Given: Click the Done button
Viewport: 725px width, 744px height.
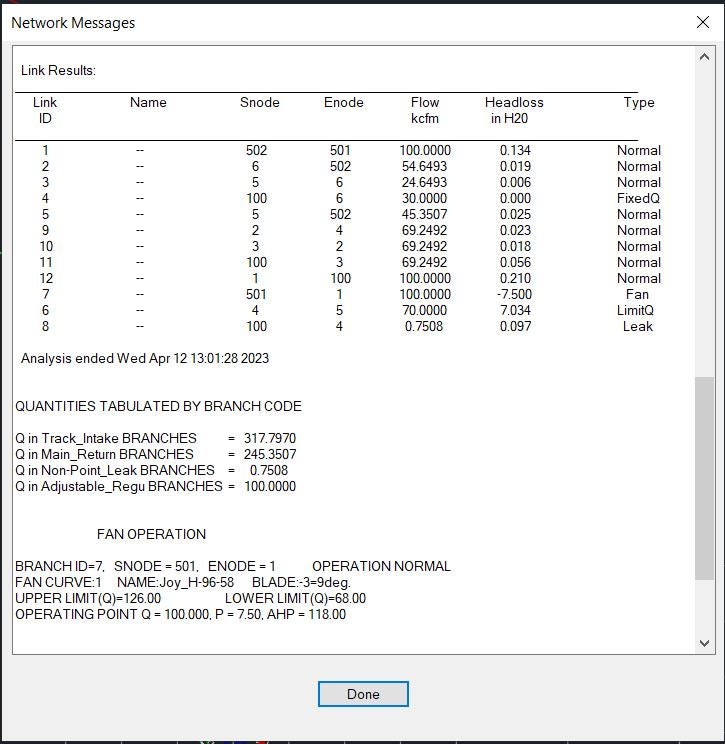Looking at the screenshot, I should coord(363,694).
